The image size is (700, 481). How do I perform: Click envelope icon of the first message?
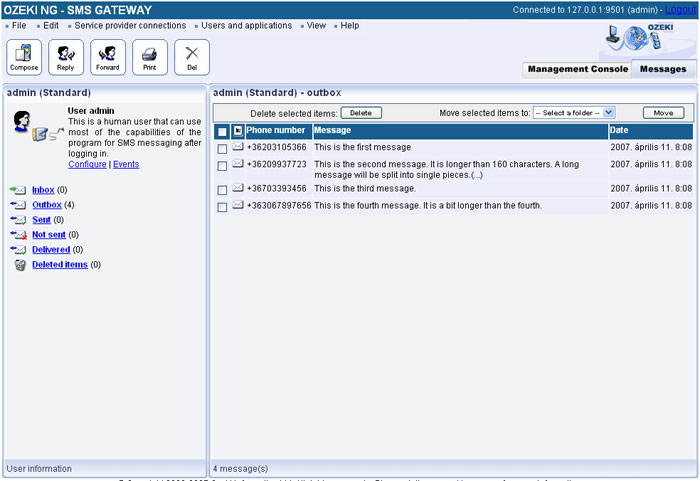(238, 146)
